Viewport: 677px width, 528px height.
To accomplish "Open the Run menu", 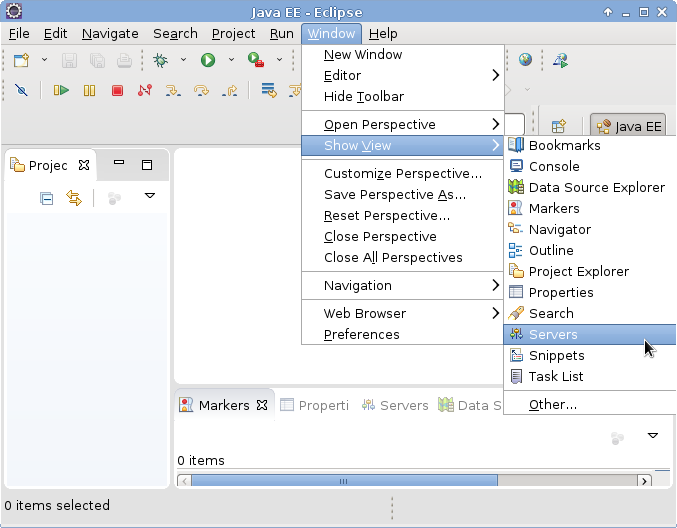I will point(282,34).
